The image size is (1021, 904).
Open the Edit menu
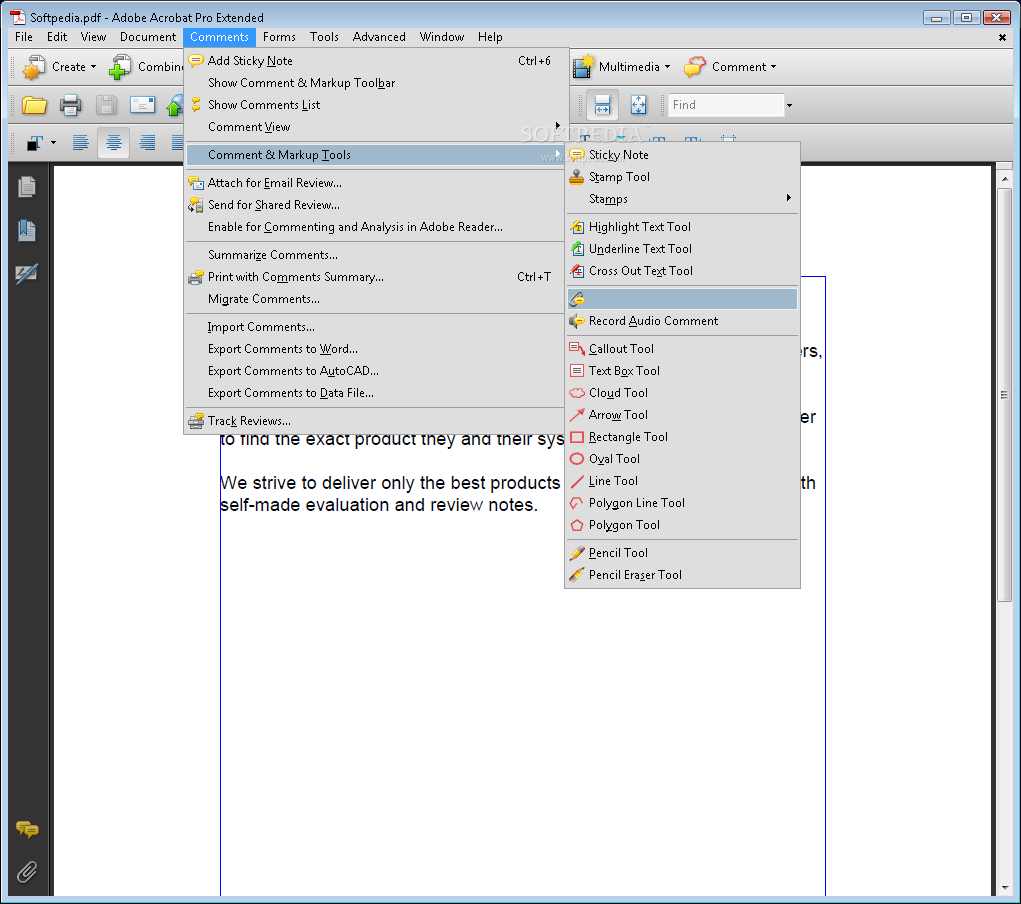coord(57,37)
